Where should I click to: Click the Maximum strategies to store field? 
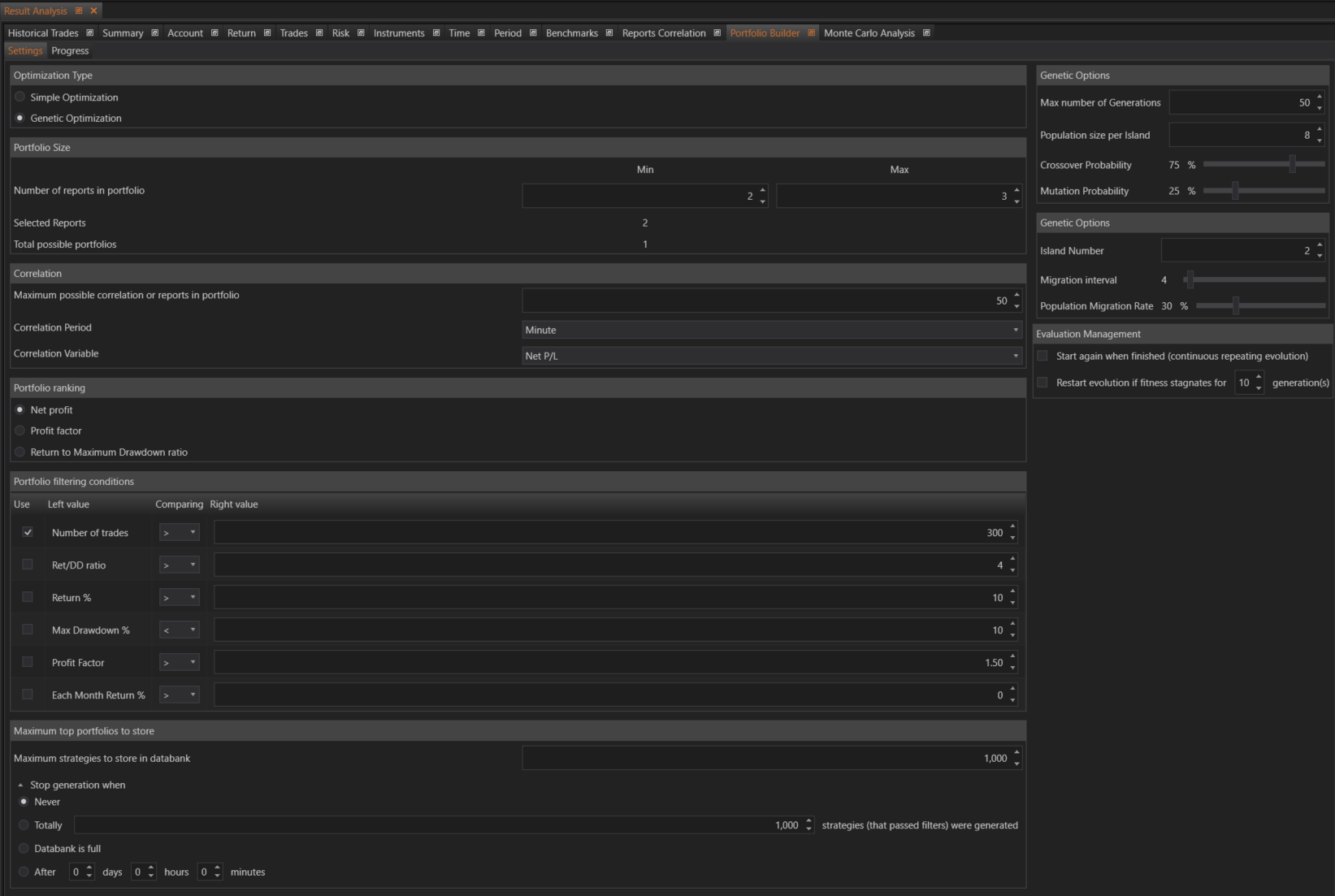point(764,758)
